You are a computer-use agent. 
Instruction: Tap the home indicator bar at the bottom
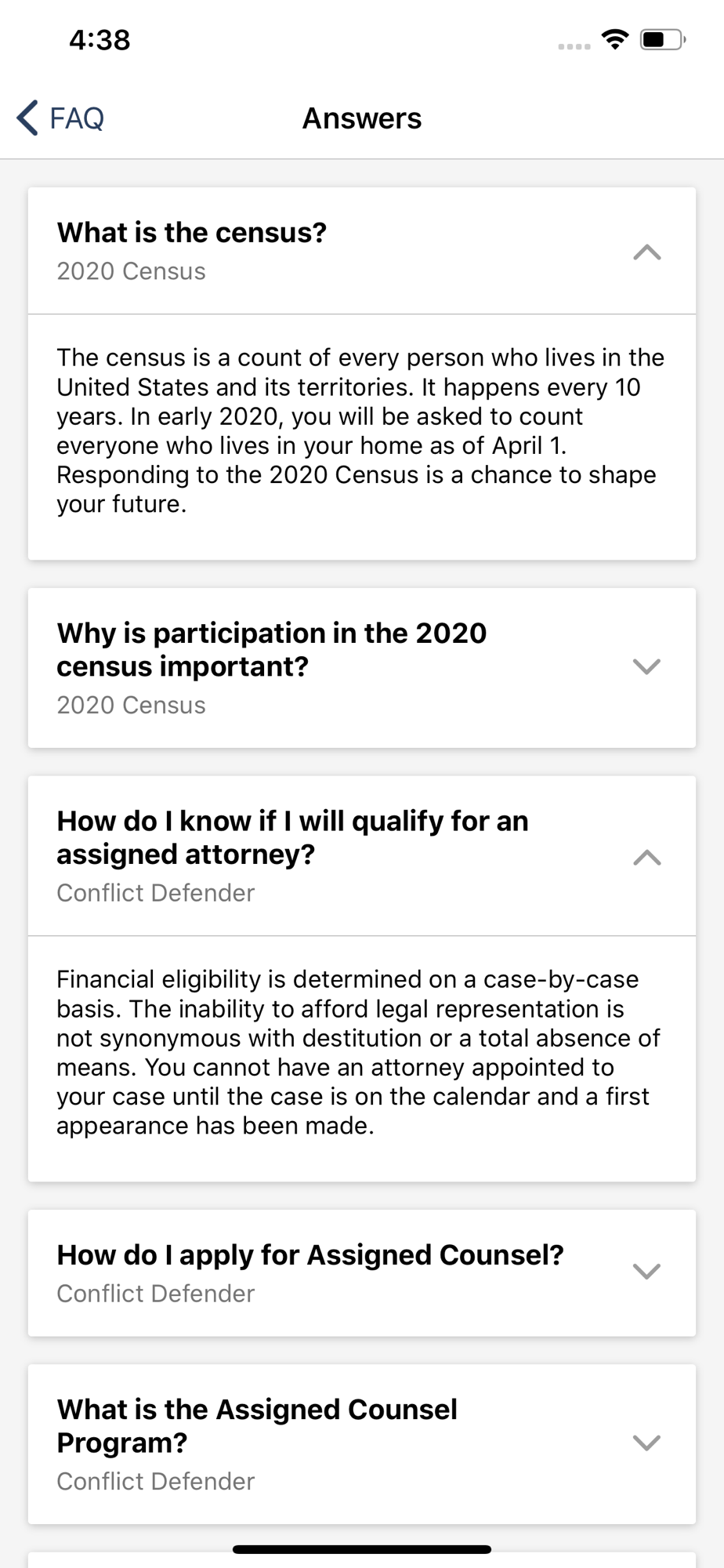(x=362, y=1549)
